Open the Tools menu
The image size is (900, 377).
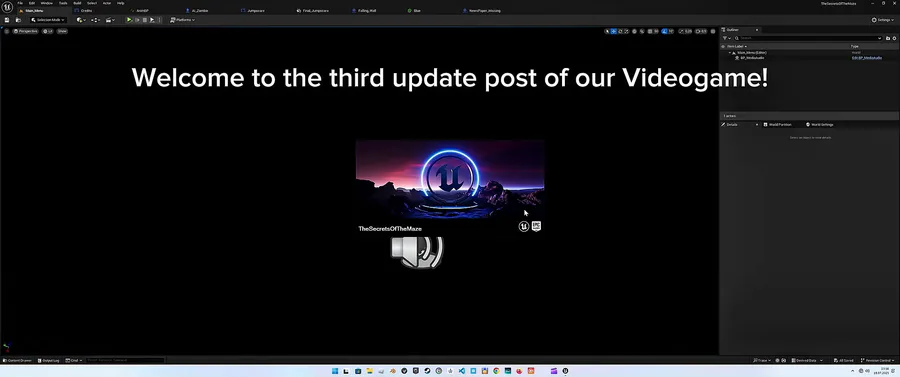click(x=63, y=3)
